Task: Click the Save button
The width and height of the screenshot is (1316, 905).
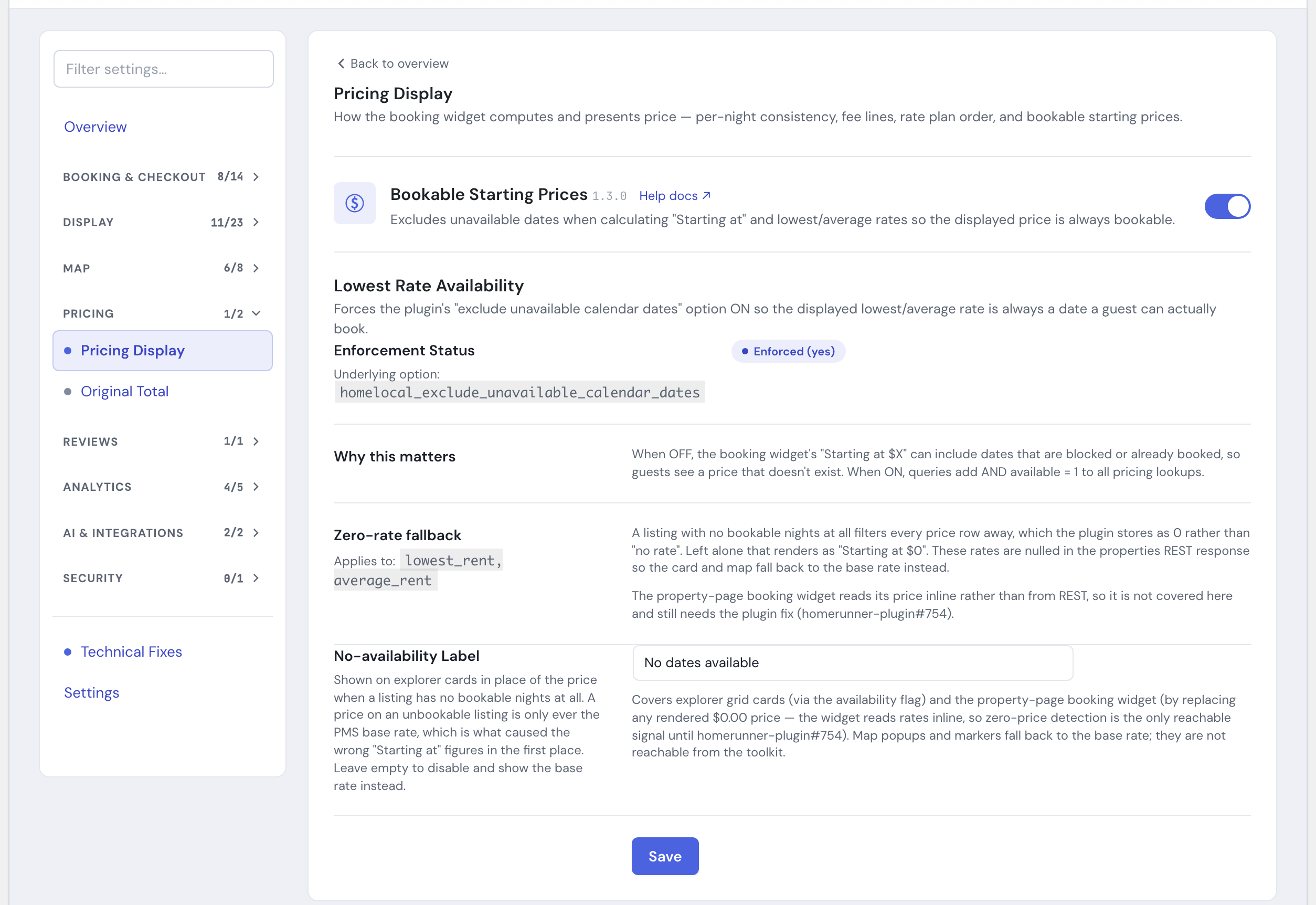Action: [665, 856]
